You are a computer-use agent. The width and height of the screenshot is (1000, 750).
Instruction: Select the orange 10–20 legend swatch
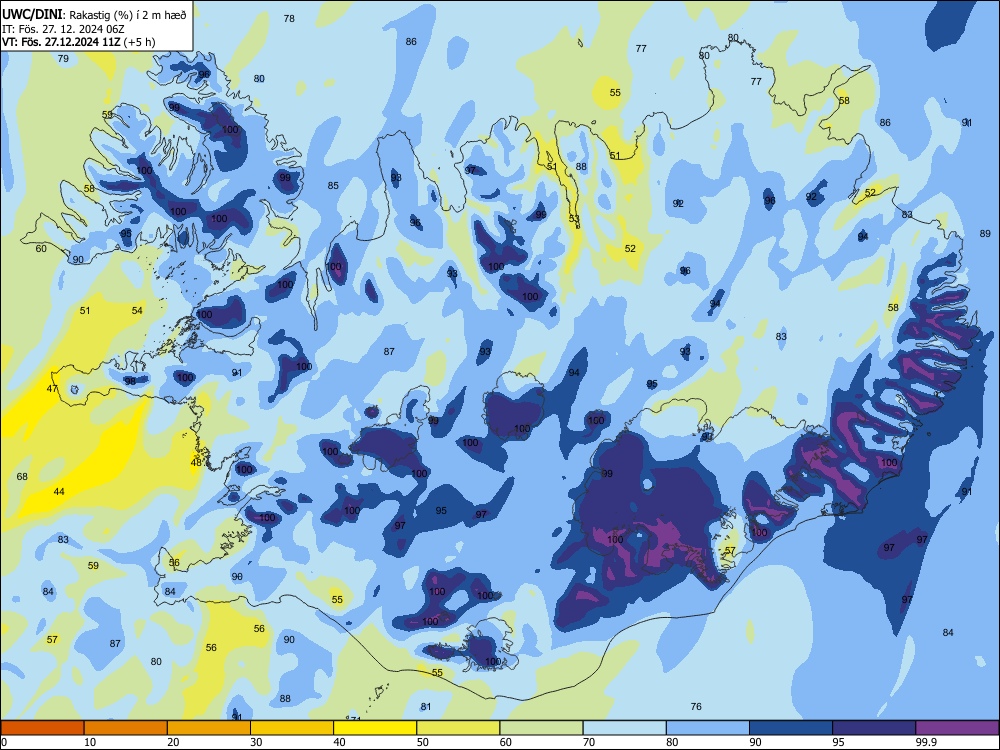pyautogui.click(x=126, y=728)
